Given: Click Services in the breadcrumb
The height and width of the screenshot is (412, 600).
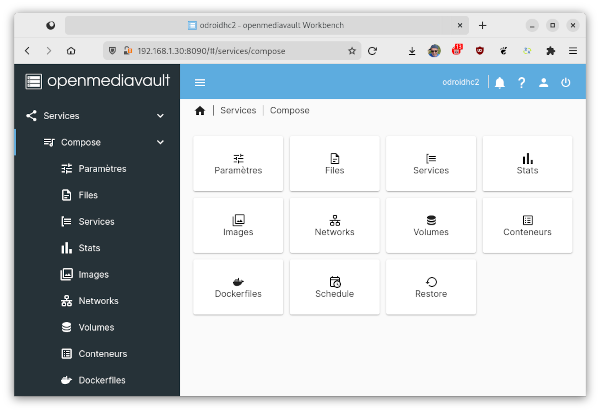Looking at the screenshot, I should pos(238,111).
